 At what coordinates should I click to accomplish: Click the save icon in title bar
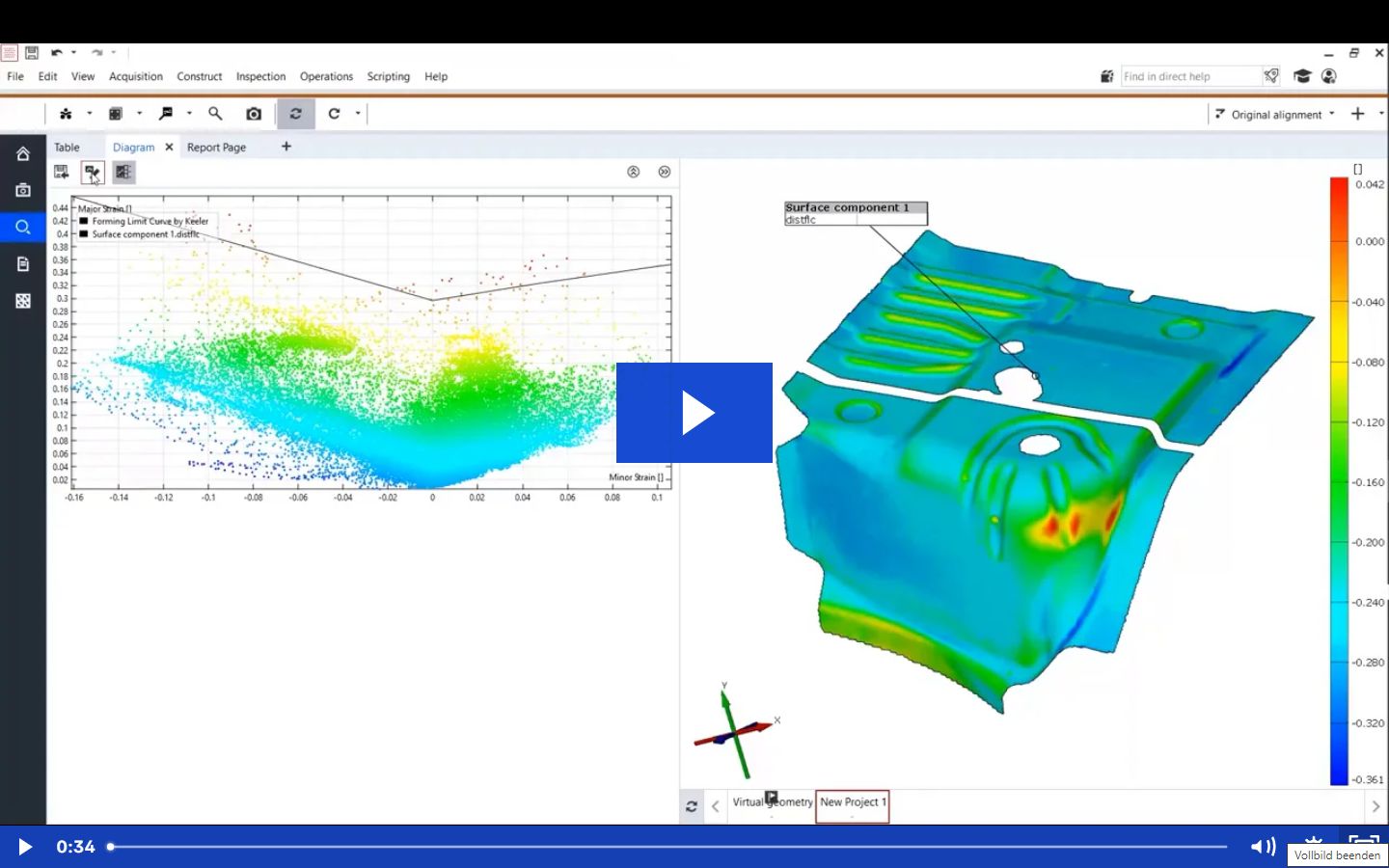click(x=32, y=53)
